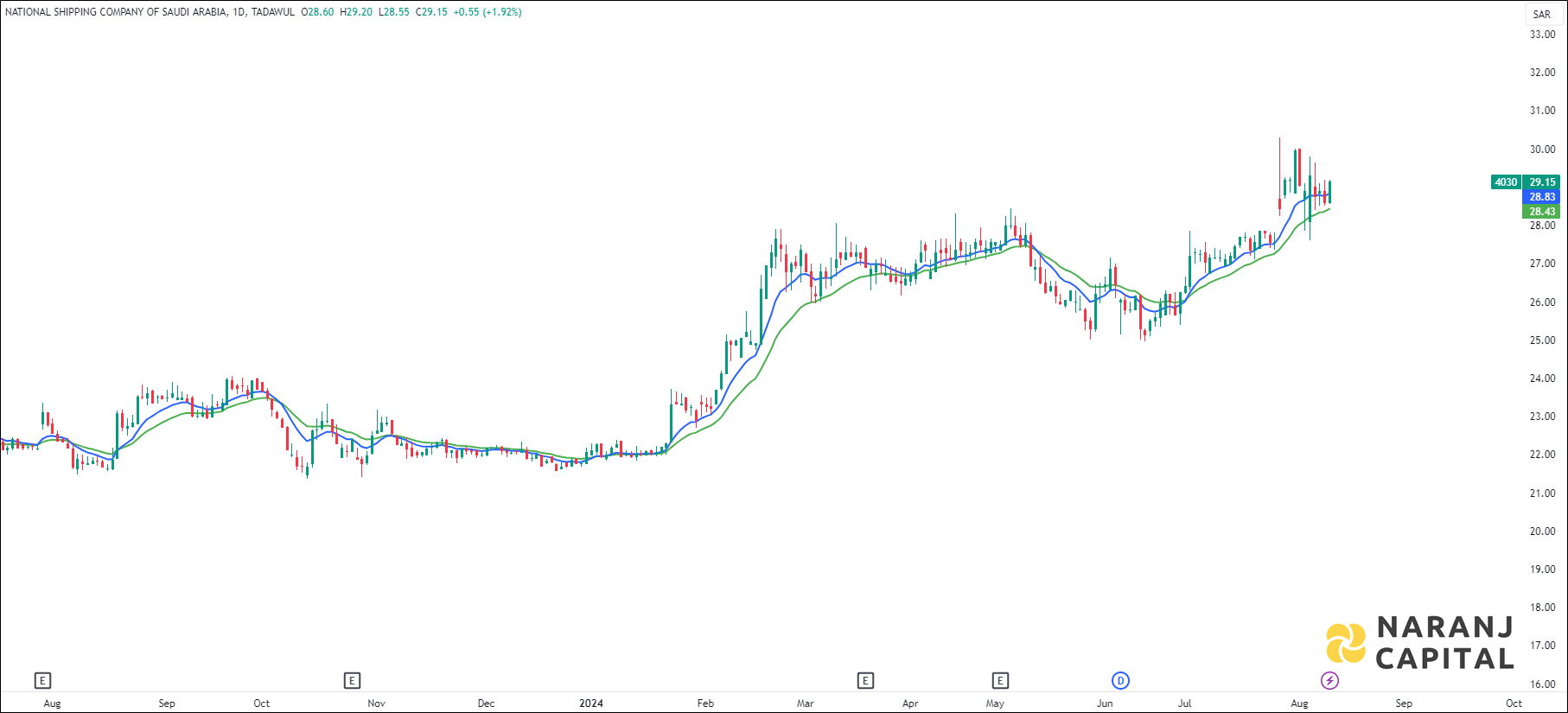The height and width of the screenshot is (713, 1568).
Task: Select the blue 28.83 moving average label
Action: point(1542,197)
